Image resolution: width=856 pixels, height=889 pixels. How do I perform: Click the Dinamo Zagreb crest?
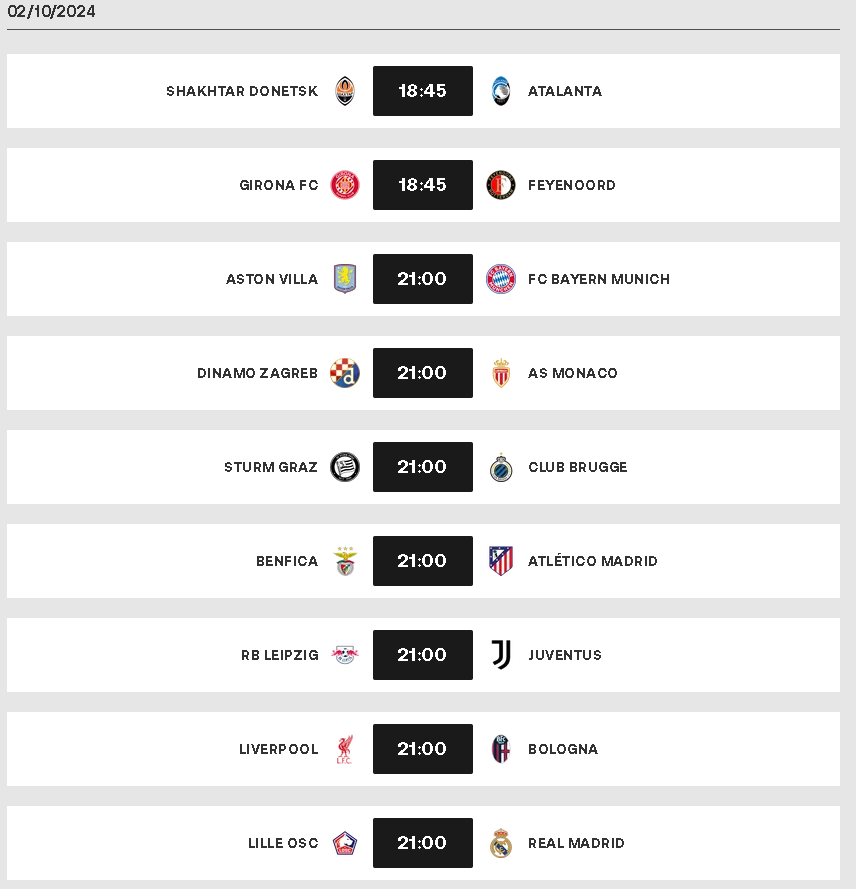click(x=345, y=373)
